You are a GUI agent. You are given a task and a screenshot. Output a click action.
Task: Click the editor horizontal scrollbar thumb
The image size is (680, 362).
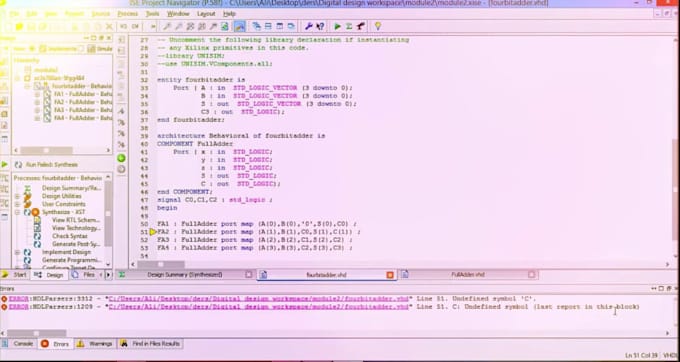tap(161, 264)
